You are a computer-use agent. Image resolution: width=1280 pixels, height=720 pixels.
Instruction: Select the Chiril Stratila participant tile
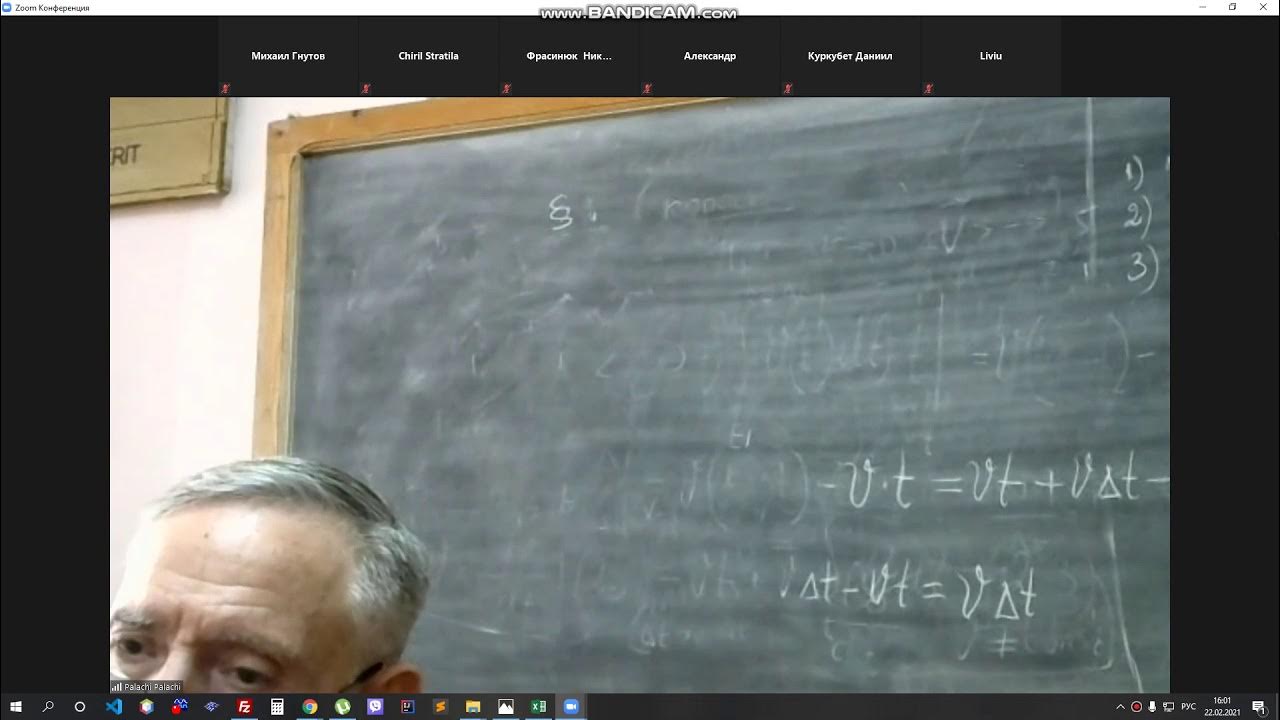(429, 56)
